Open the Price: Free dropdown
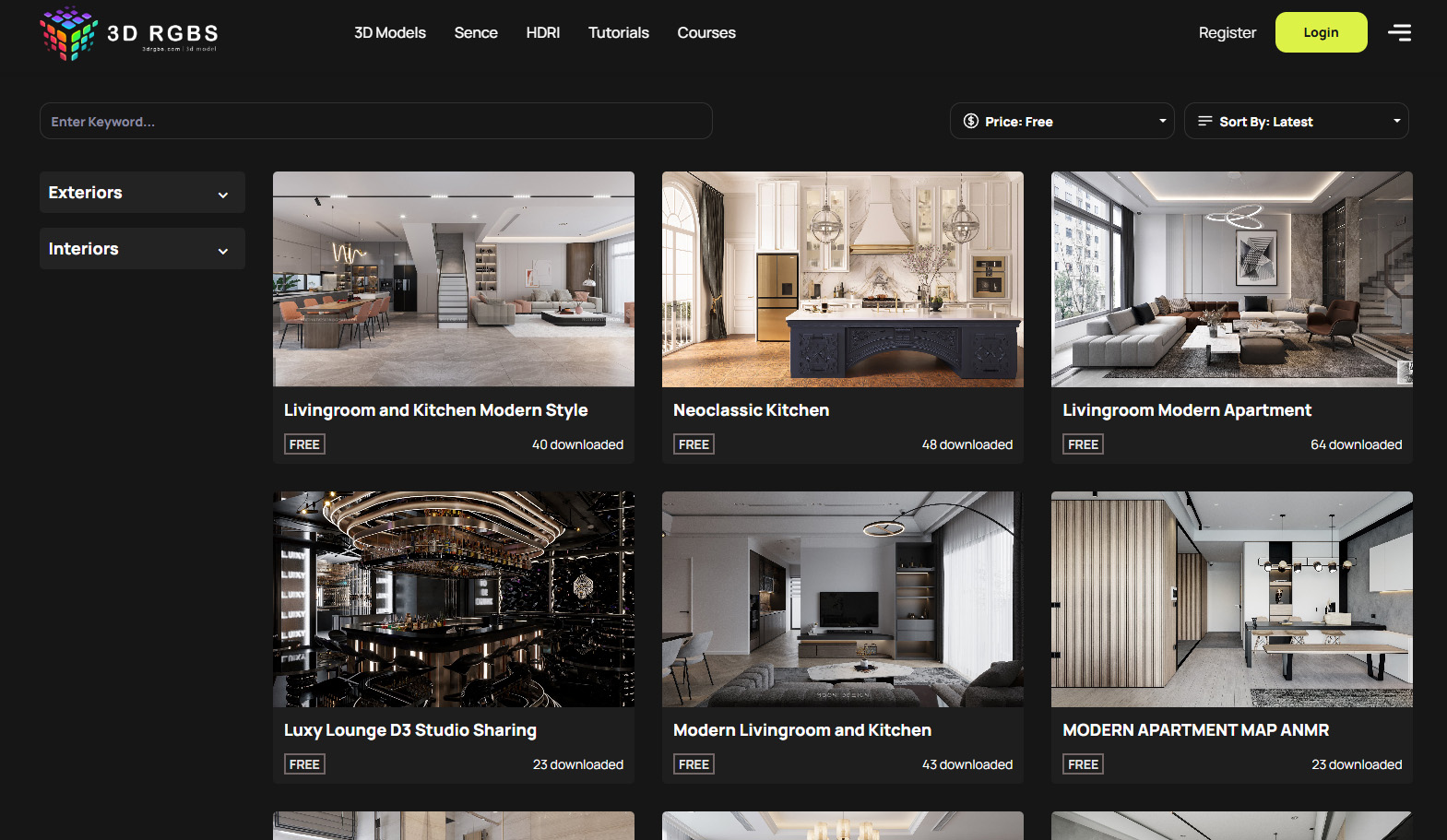Viewport: 1447px width, 840px height. click(1062, 121)
